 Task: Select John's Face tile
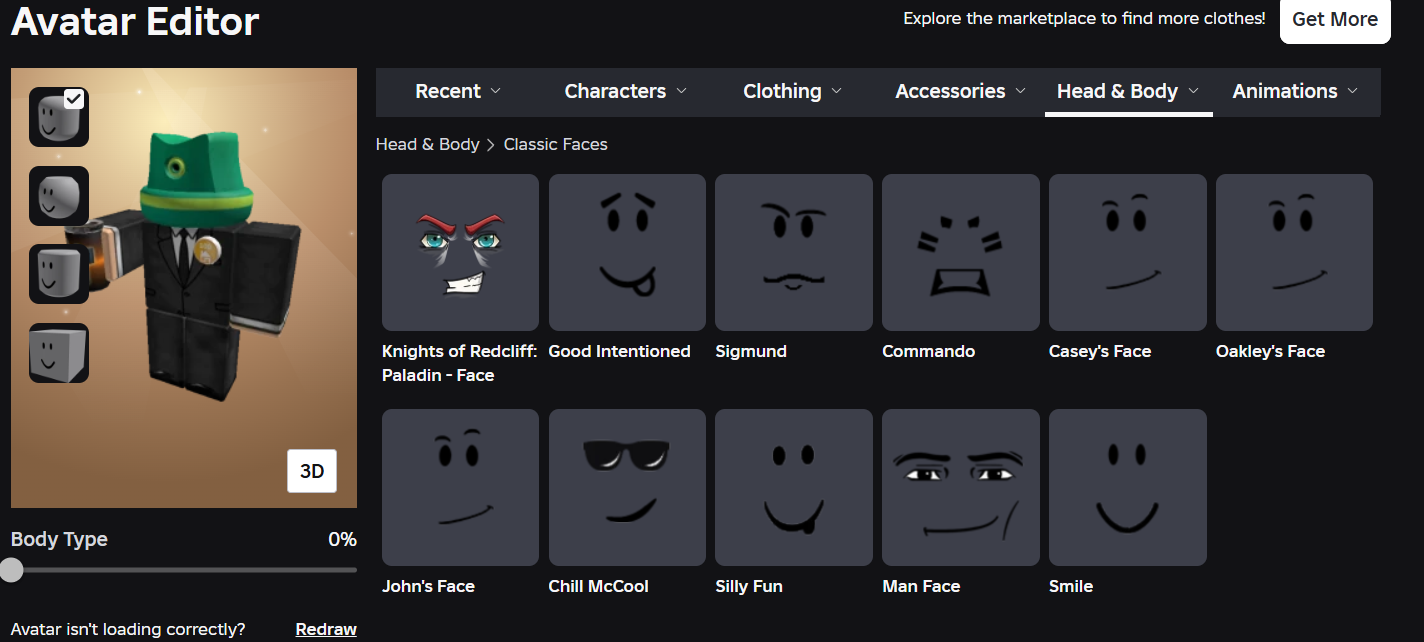(460, 487)
